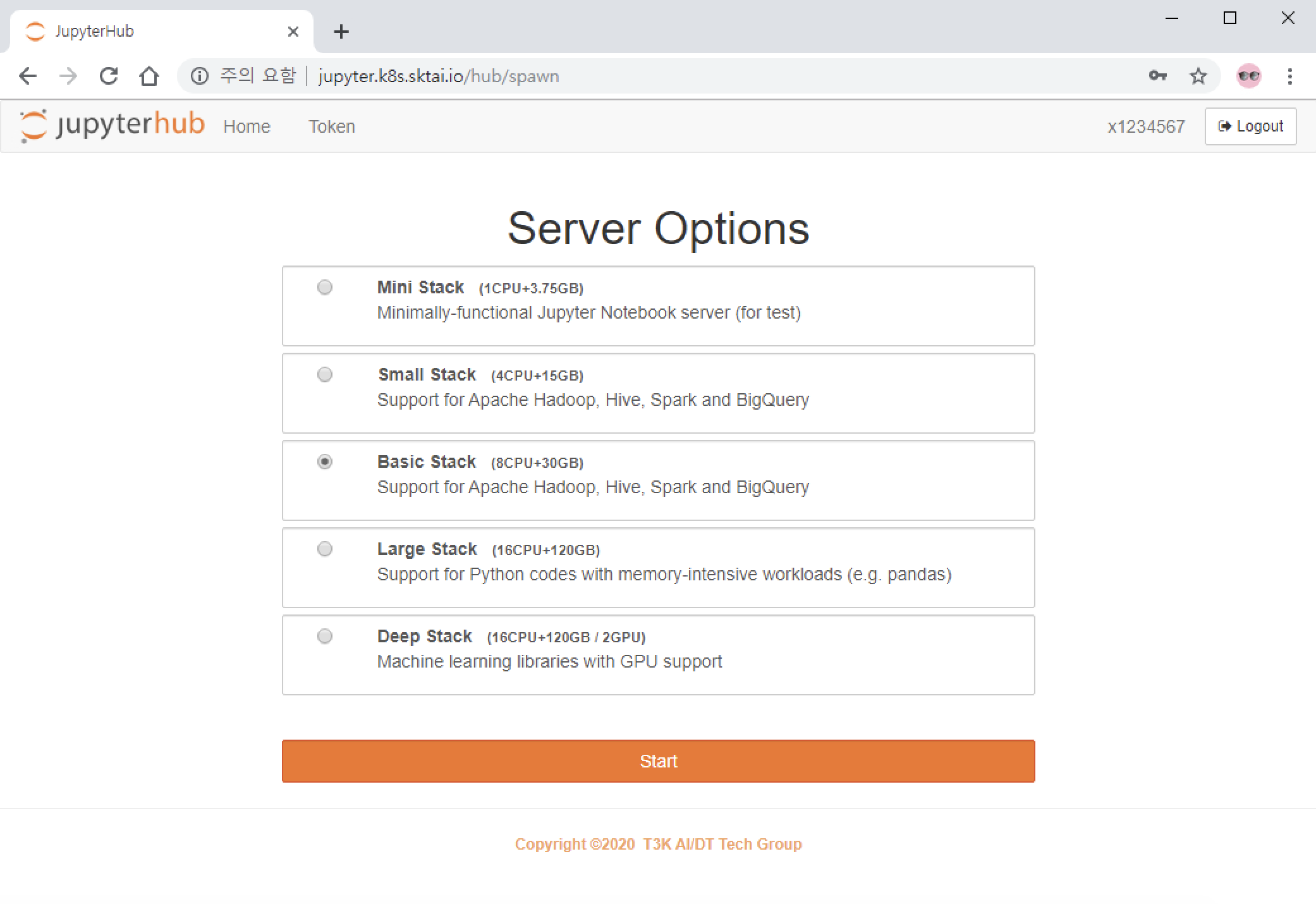Select the Small Stack radio option
This screenshot has width=1316, height=904.
(325, 375)
